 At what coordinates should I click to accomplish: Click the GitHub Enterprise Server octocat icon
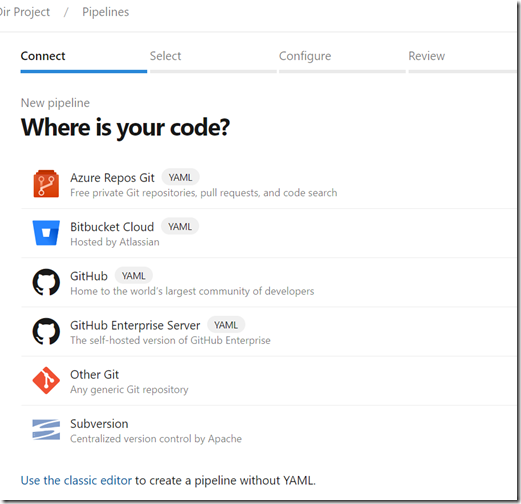click(x=46, y=331)
